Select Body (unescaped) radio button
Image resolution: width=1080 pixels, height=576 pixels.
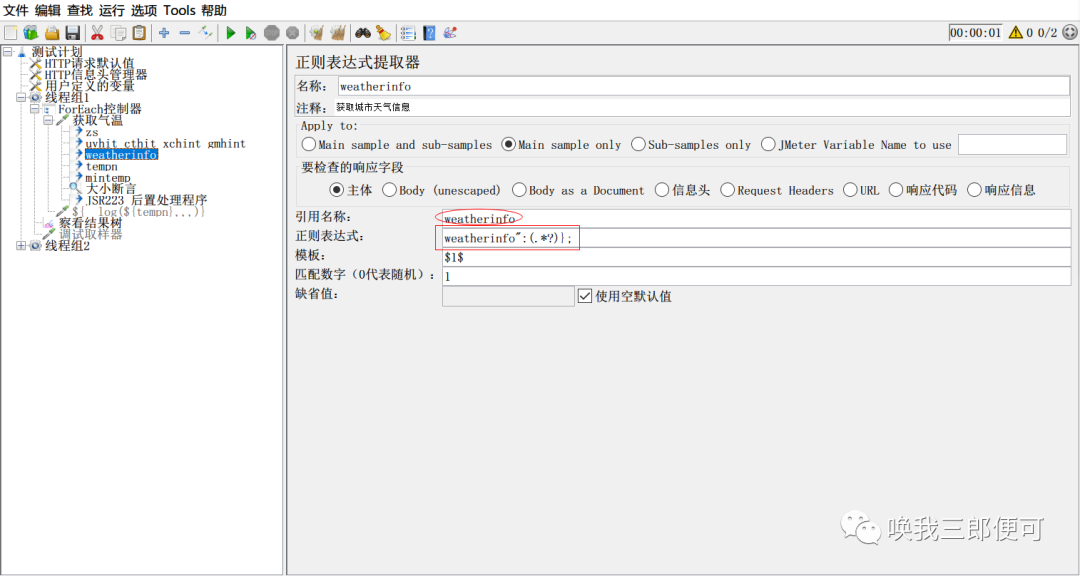389,190
